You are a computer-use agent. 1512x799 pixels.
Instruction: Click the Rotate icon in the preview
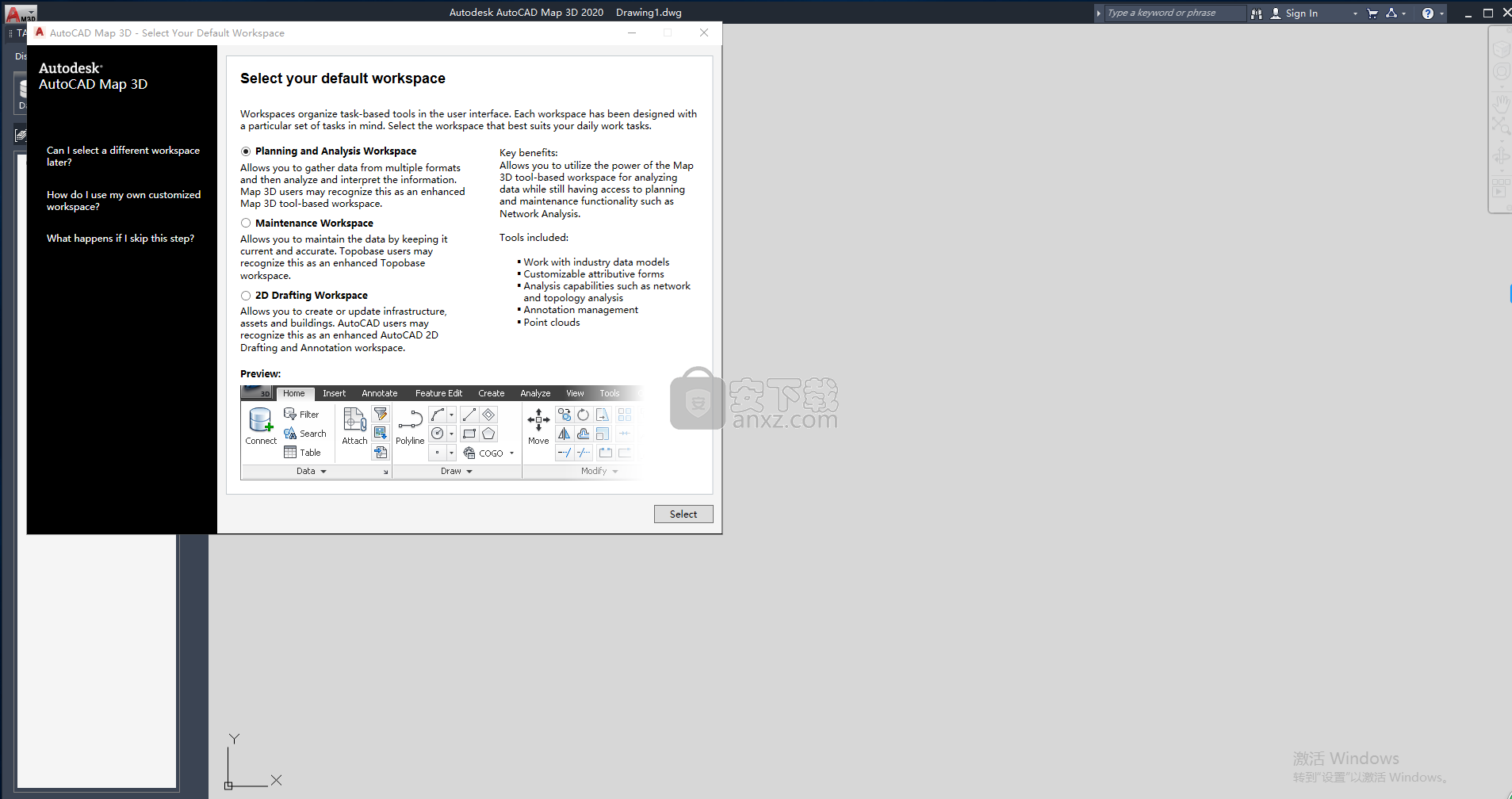point(584,415)
